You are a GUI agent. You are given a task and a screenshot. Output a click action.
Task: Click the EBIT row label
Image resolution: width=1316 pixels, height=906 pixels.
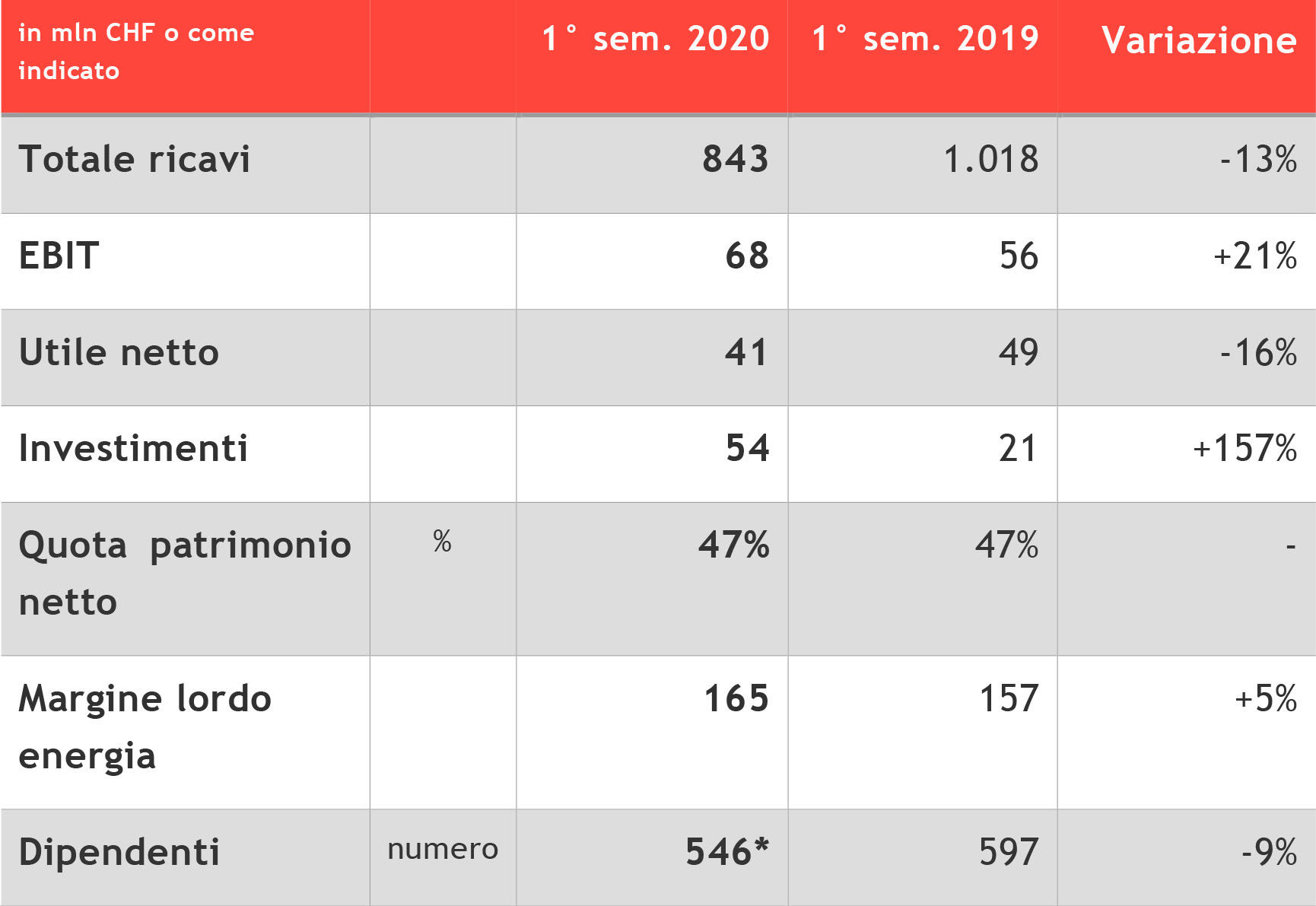click(x=59, y=256)
